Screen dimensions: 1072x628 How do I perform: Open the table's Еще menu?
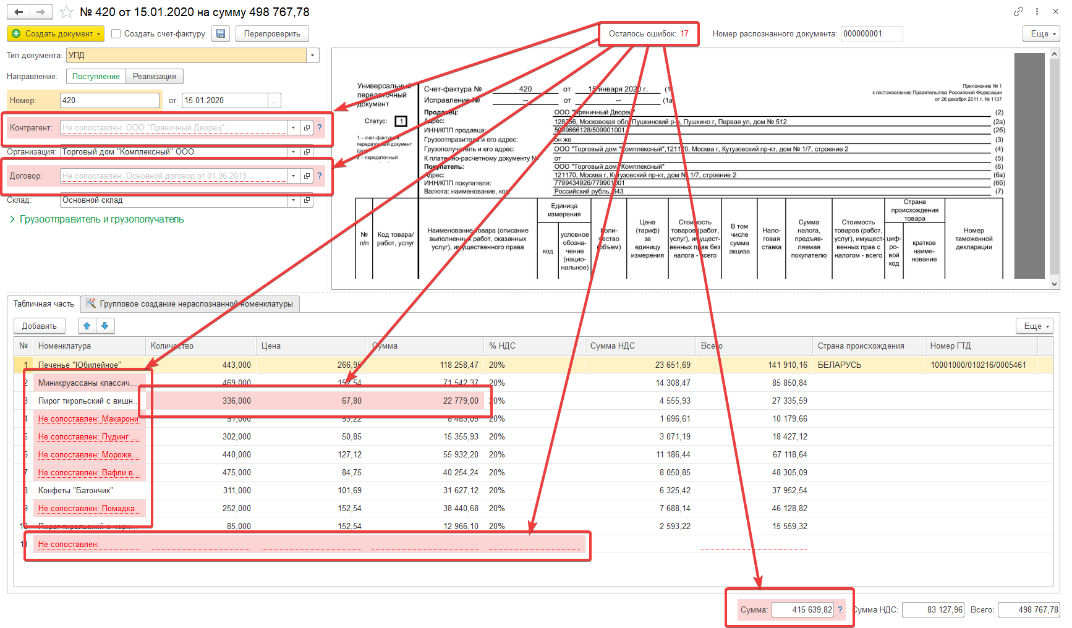tap(1034, 326)
